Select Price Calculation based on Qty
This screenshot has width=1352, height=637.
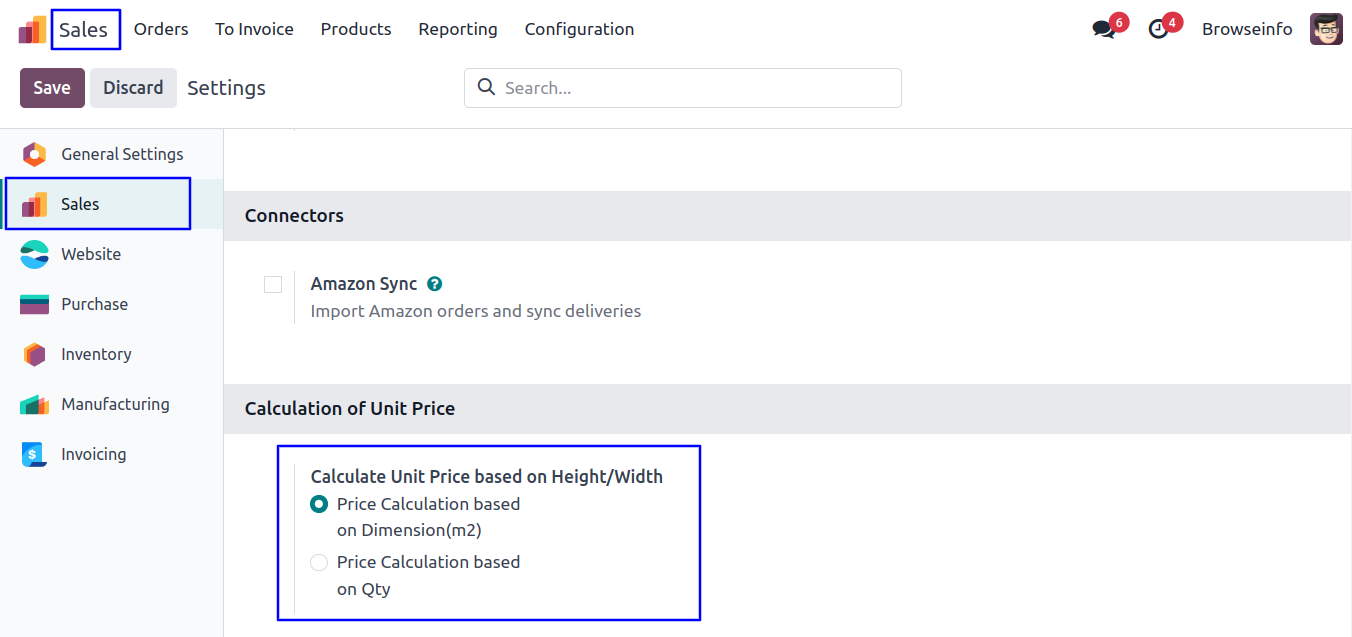coord(319,562)
